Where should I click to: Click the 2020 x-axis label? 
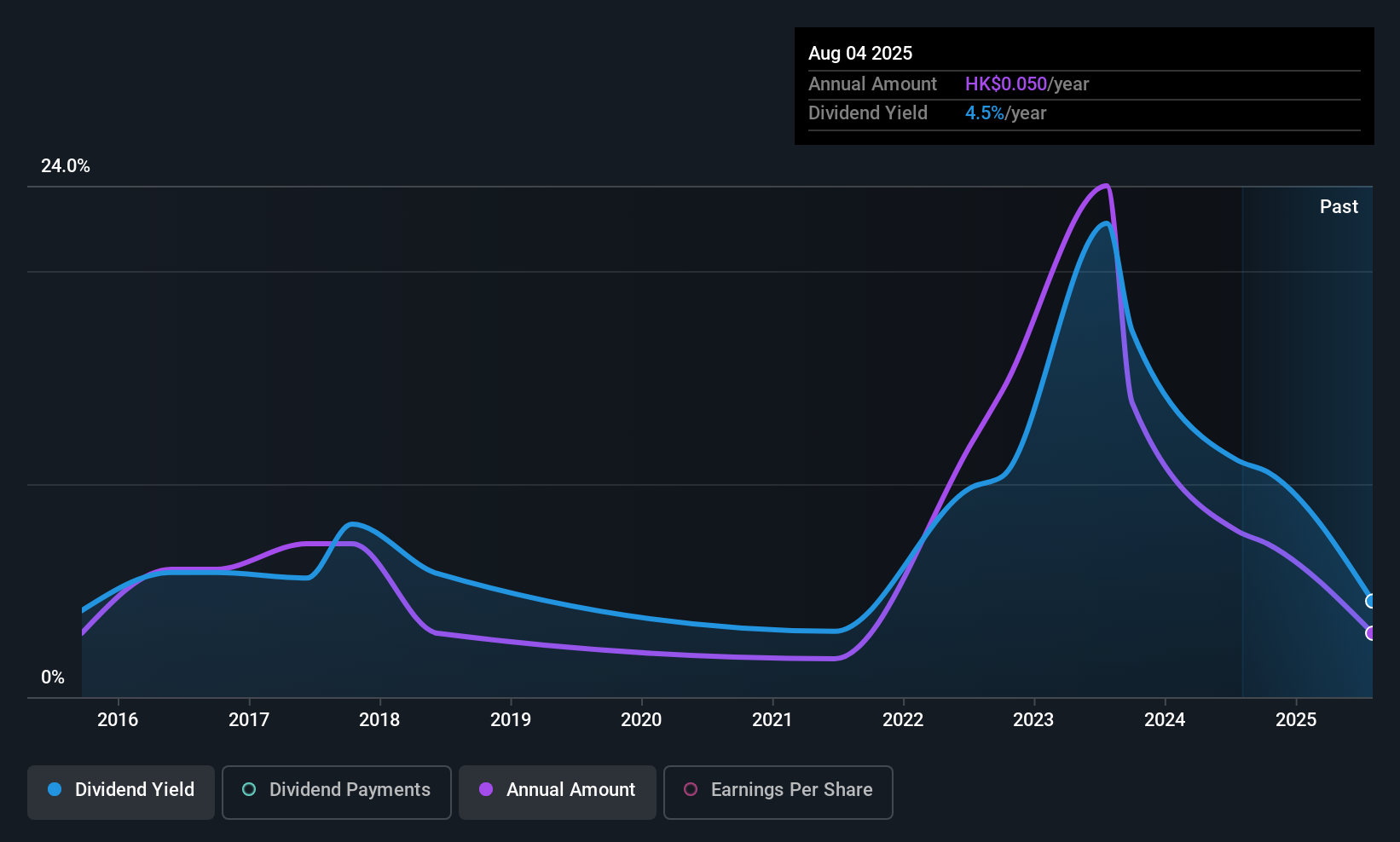(641, 720)
